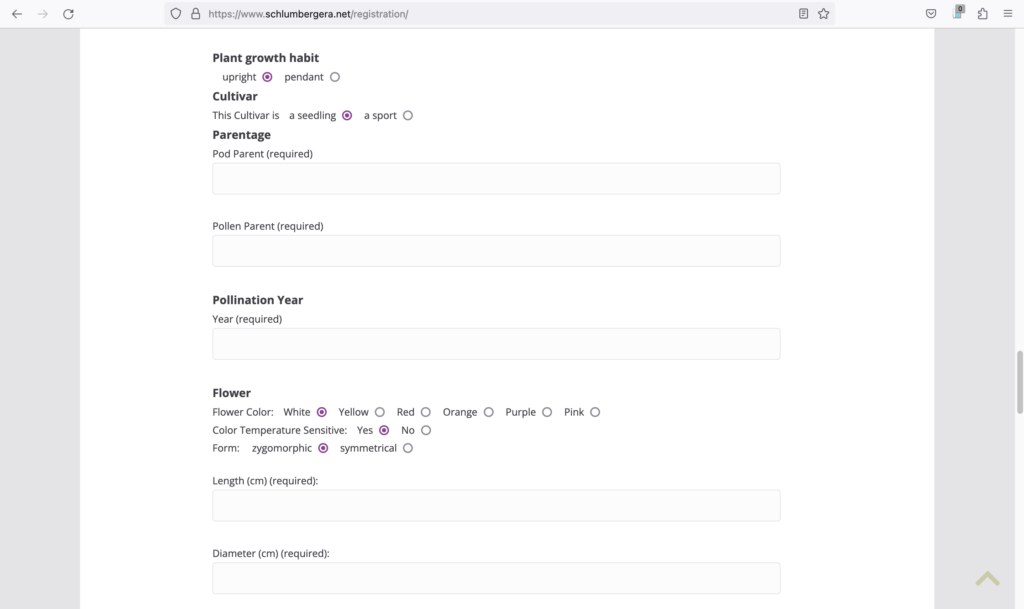Pick Pink as flower color
This screenshot has width=1024, height=609.
pos(595,412)
